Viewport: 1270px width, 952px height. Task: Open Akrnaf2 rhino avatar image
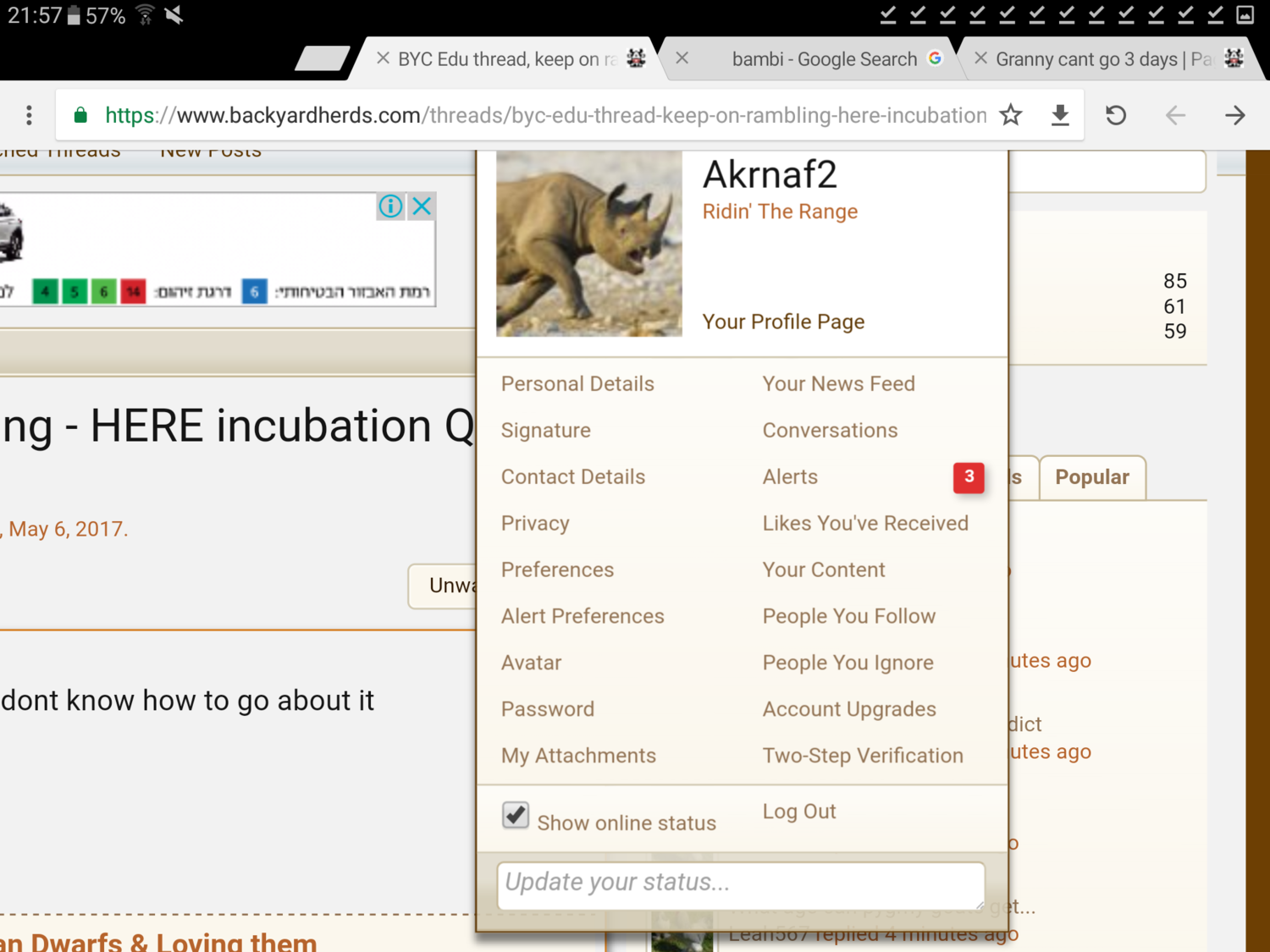(x=589, y=244)
